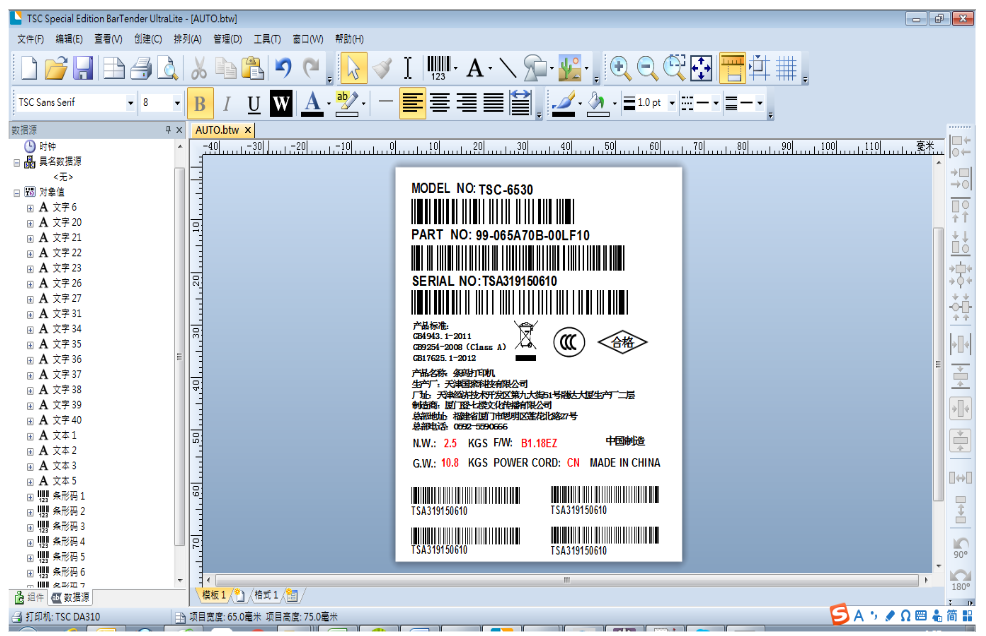This screenshot has height=636, width=986.
Task: Toggle Italic formatting
Action: tap(227, 103)
